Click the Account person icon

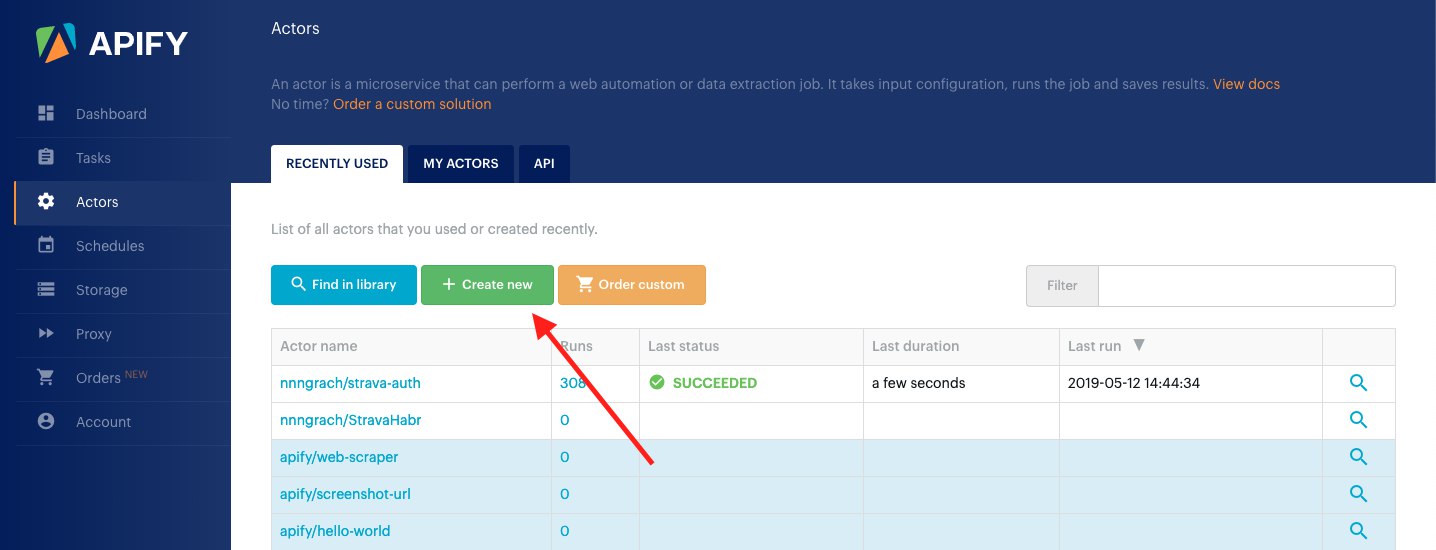coord(46,421)
